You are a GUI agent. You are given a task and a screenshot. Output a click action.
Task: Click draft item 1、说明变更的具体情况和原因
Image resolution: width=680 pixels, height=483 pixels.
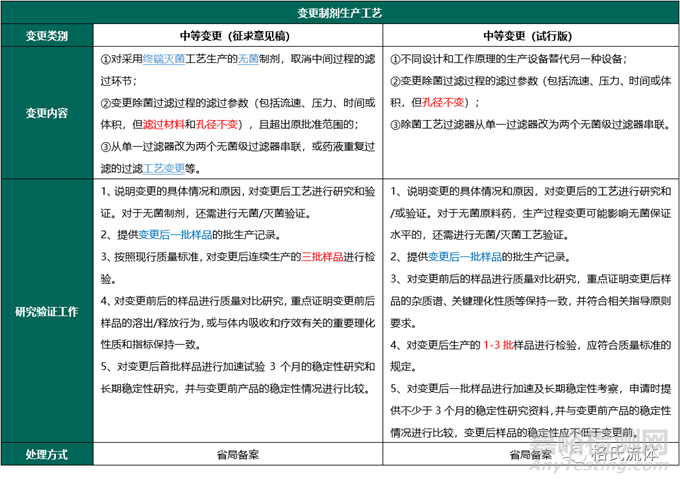click(238, 202)
